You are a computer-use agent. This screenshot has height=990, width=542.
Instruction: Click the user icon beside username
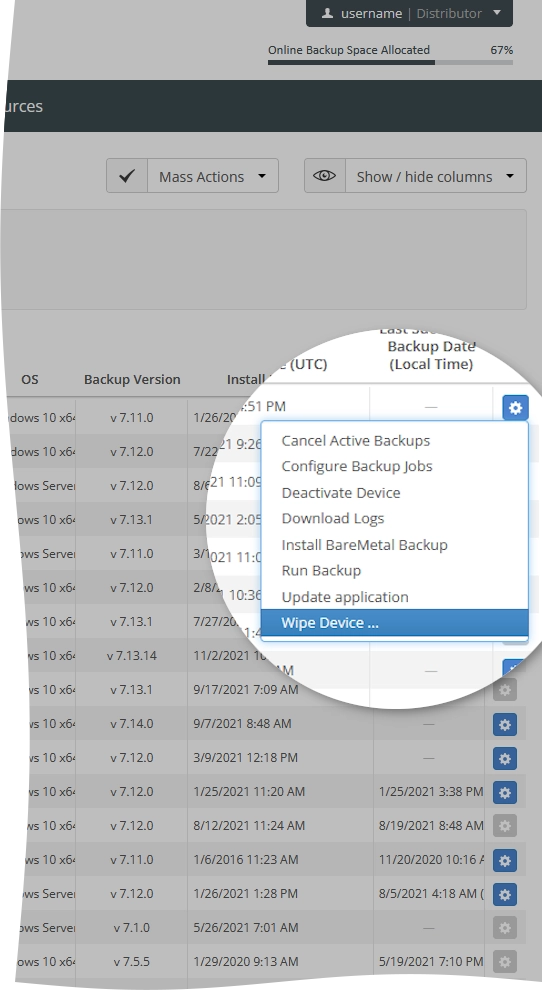pos(327,13)
